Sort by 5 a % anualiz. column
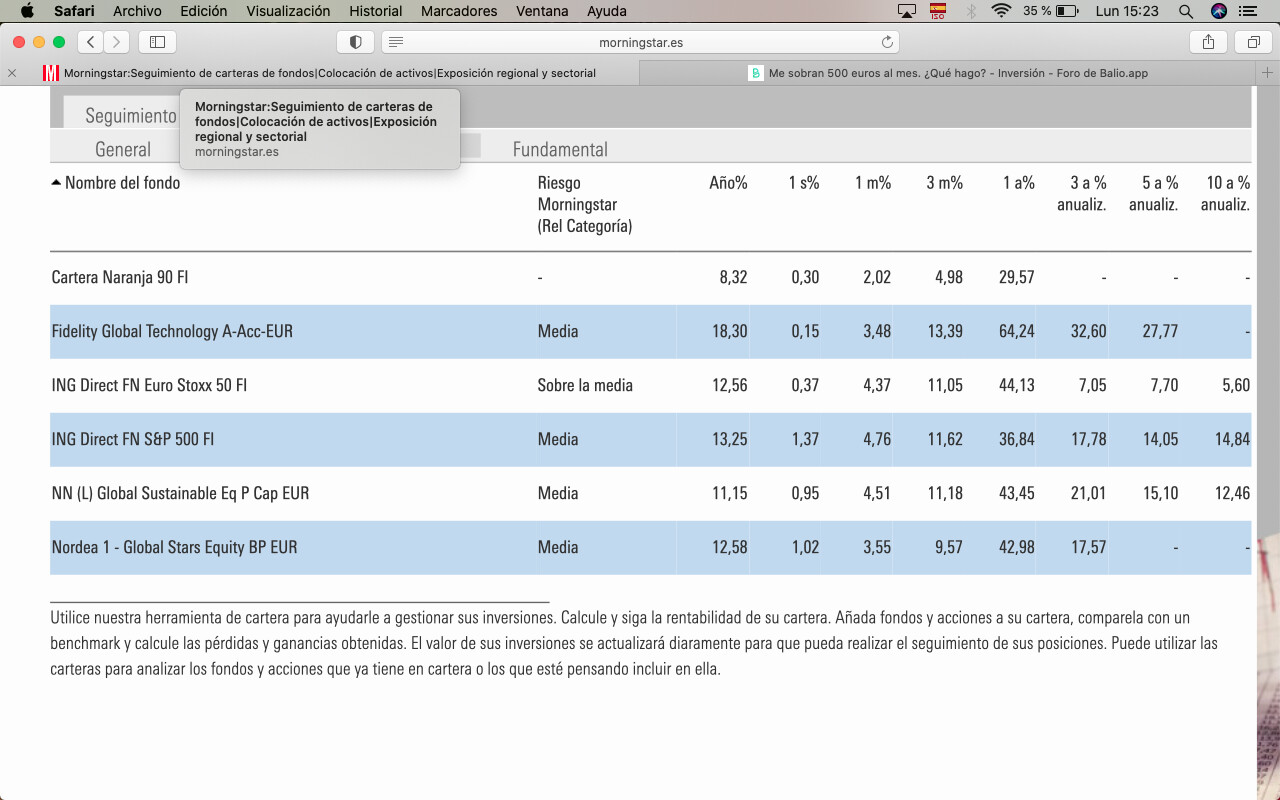The width and height of the screenshot is (1280, 800). click(x=1154, y=193)
